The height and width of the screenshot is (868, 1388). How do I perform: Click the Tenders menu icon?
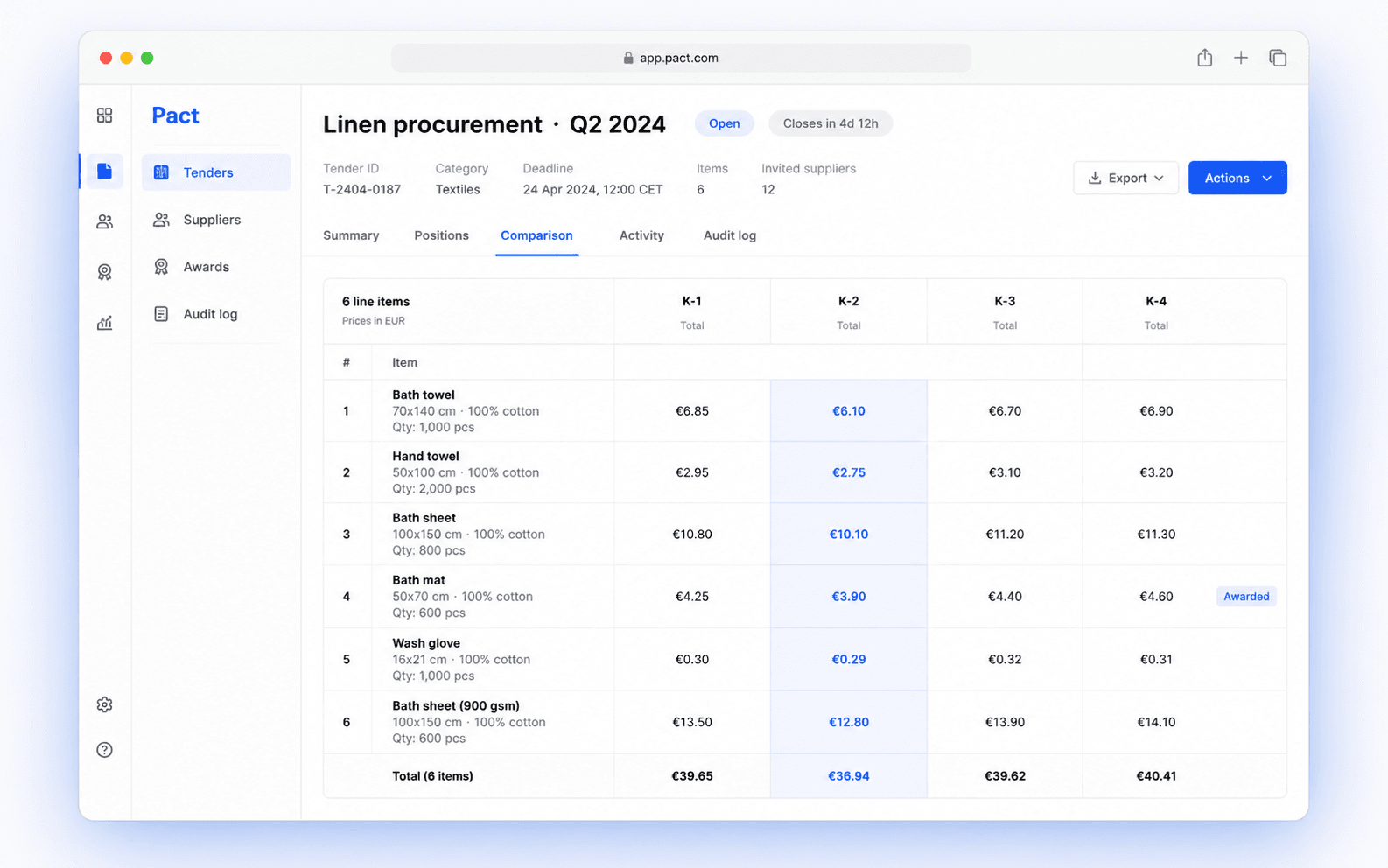click(161, 172)
